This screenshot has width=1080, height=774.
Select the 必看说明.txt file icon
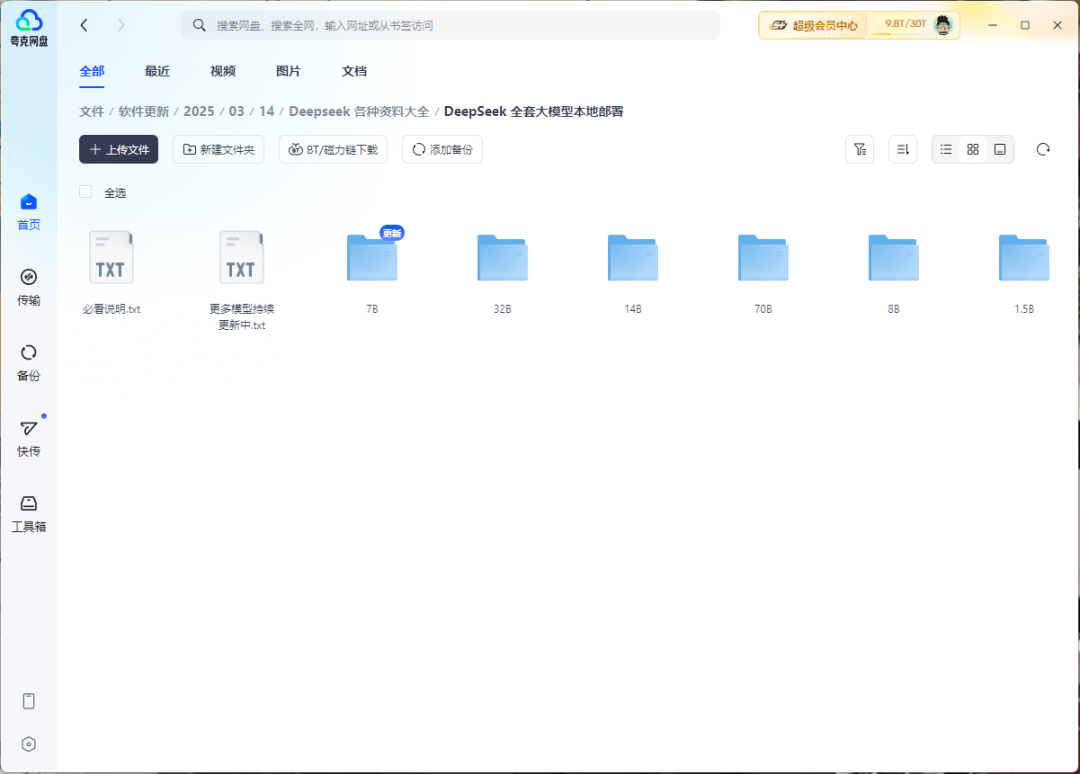click(111, 258)
